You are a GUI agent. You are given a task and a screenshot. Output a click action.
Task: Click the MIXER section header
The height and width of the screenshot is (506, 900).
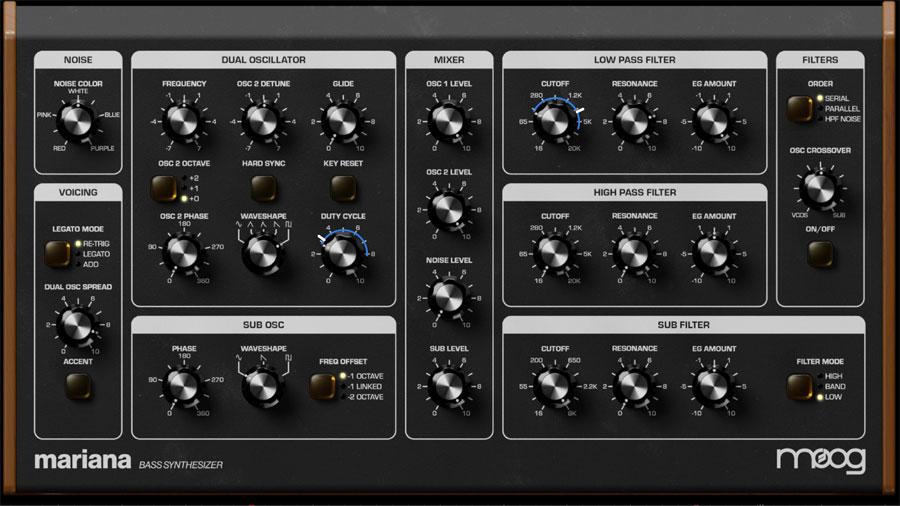click(x=449, y=60)
